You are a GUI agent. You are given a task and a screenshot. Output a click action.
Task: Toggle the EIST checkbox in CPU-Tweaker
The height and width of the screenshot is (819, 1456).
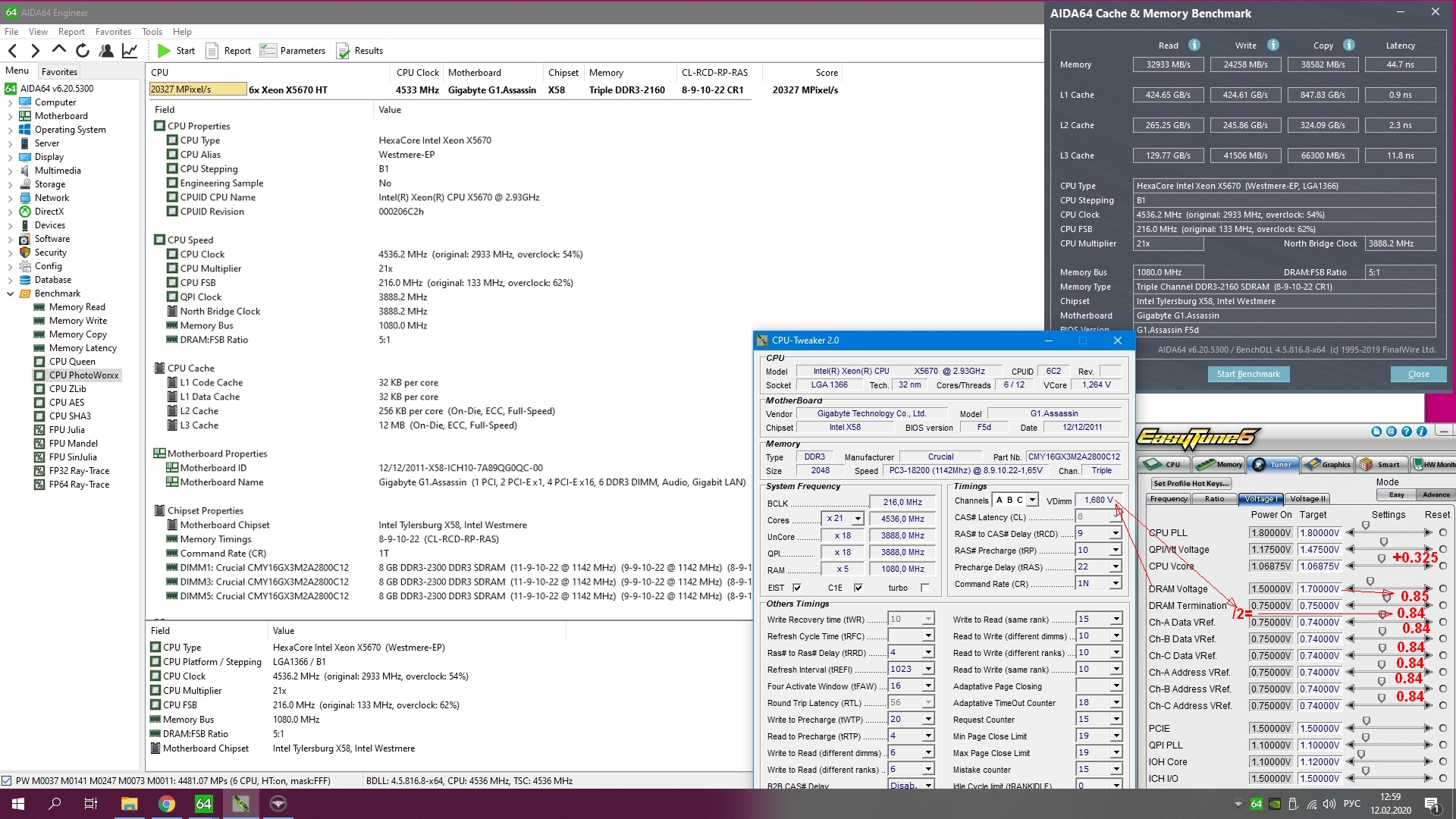point(797,588)
